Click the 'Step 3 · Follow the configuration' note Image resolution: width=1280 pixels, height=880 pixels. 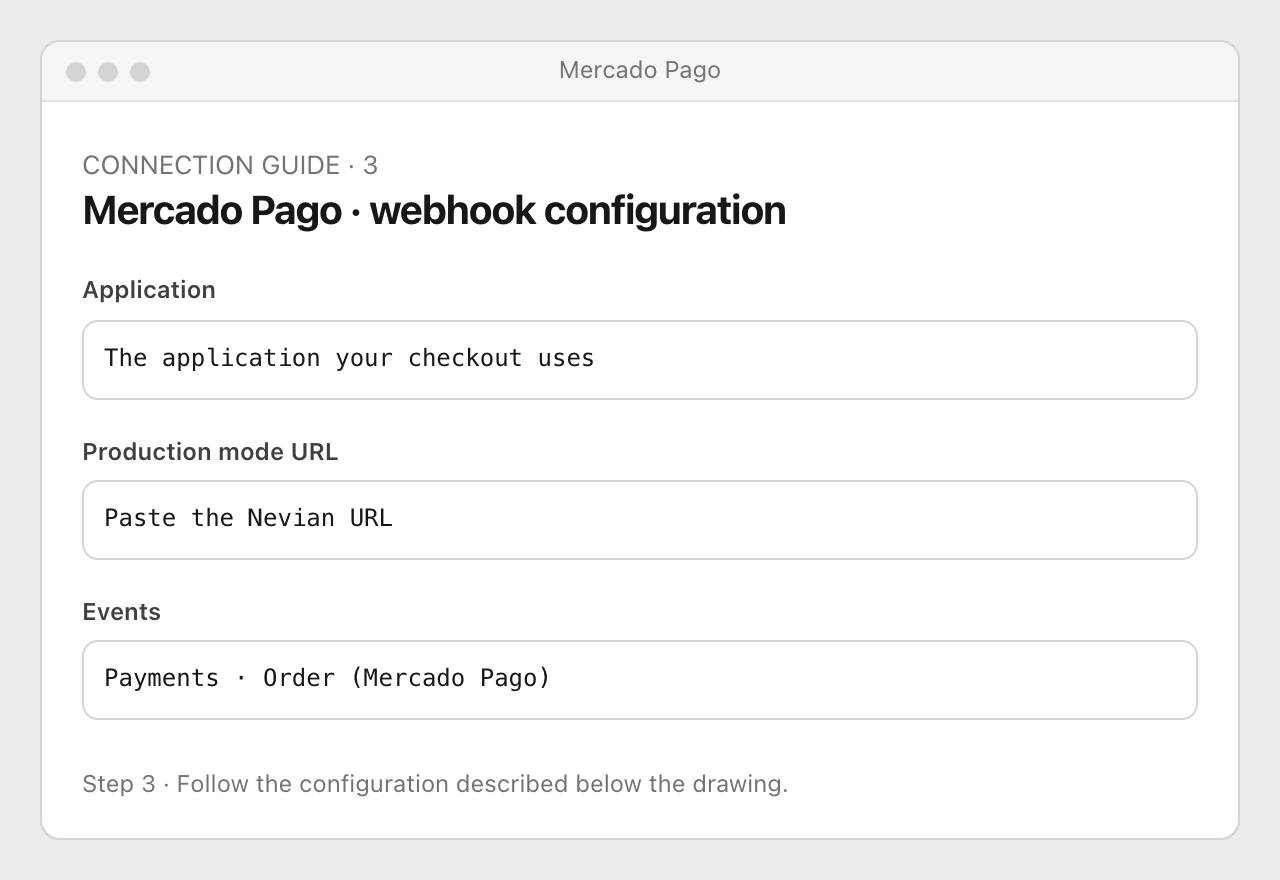pos(435,784)
